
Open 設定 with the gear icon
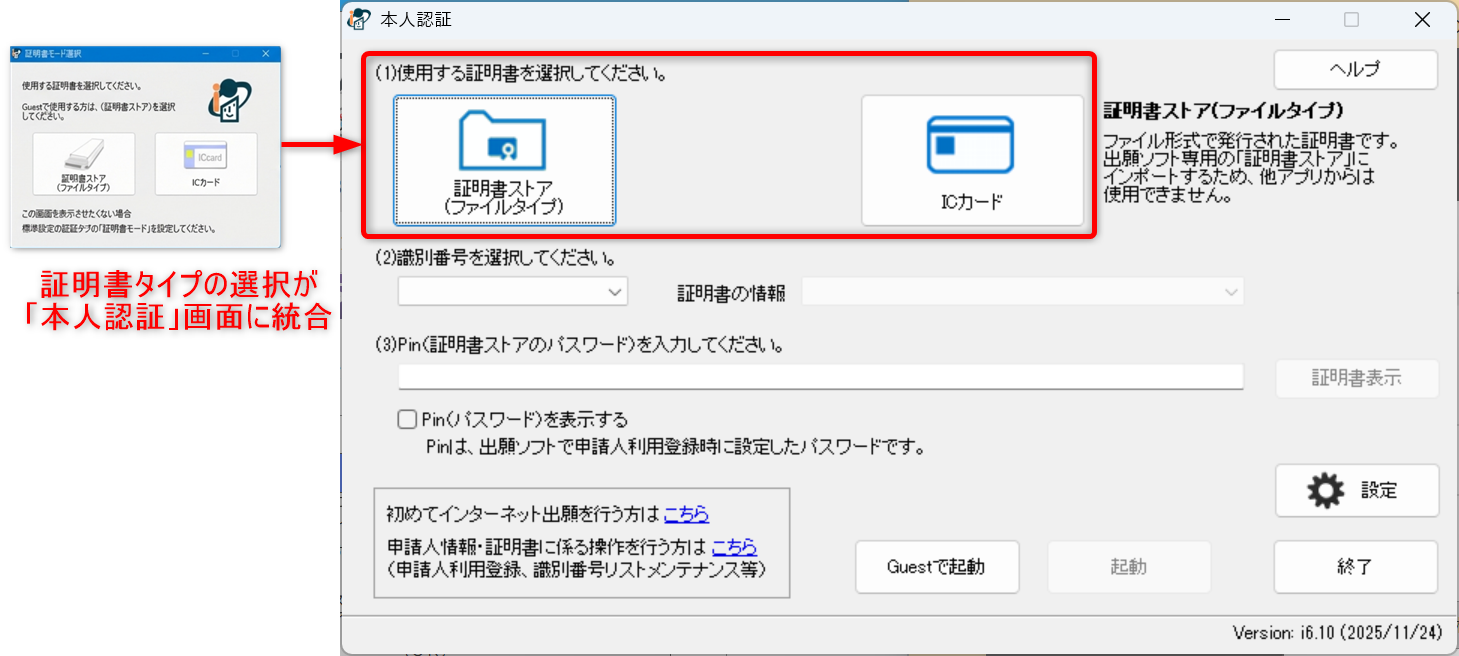tap(1326, 491)
